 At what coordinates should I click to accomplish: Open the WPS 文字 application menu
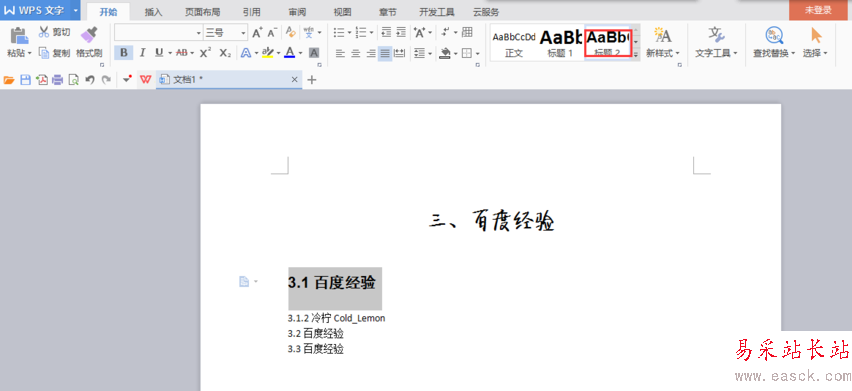point(40,10)
